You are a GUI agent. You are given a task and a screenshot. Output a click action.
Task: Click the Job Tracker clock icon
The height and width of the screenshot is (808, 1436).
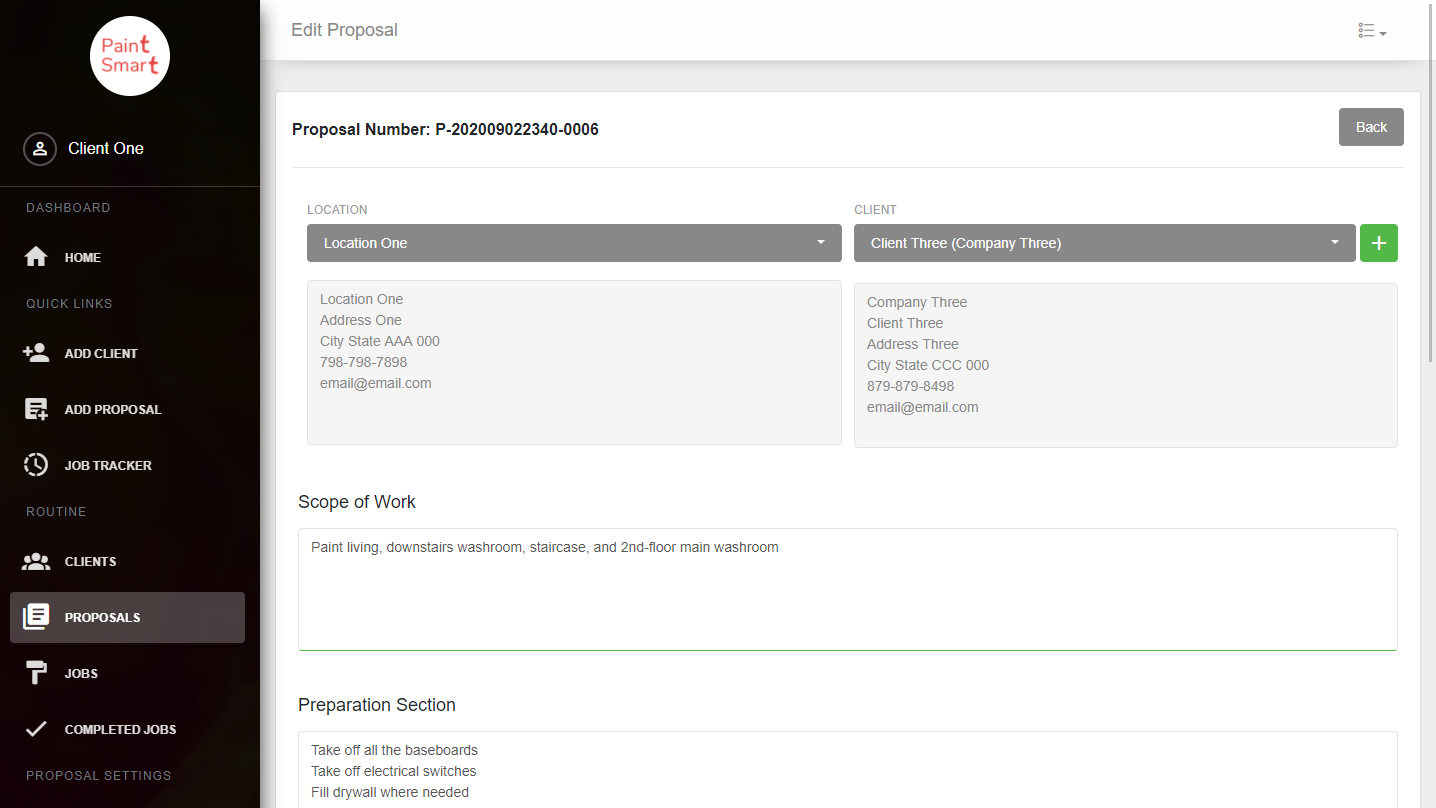(36, 465)
